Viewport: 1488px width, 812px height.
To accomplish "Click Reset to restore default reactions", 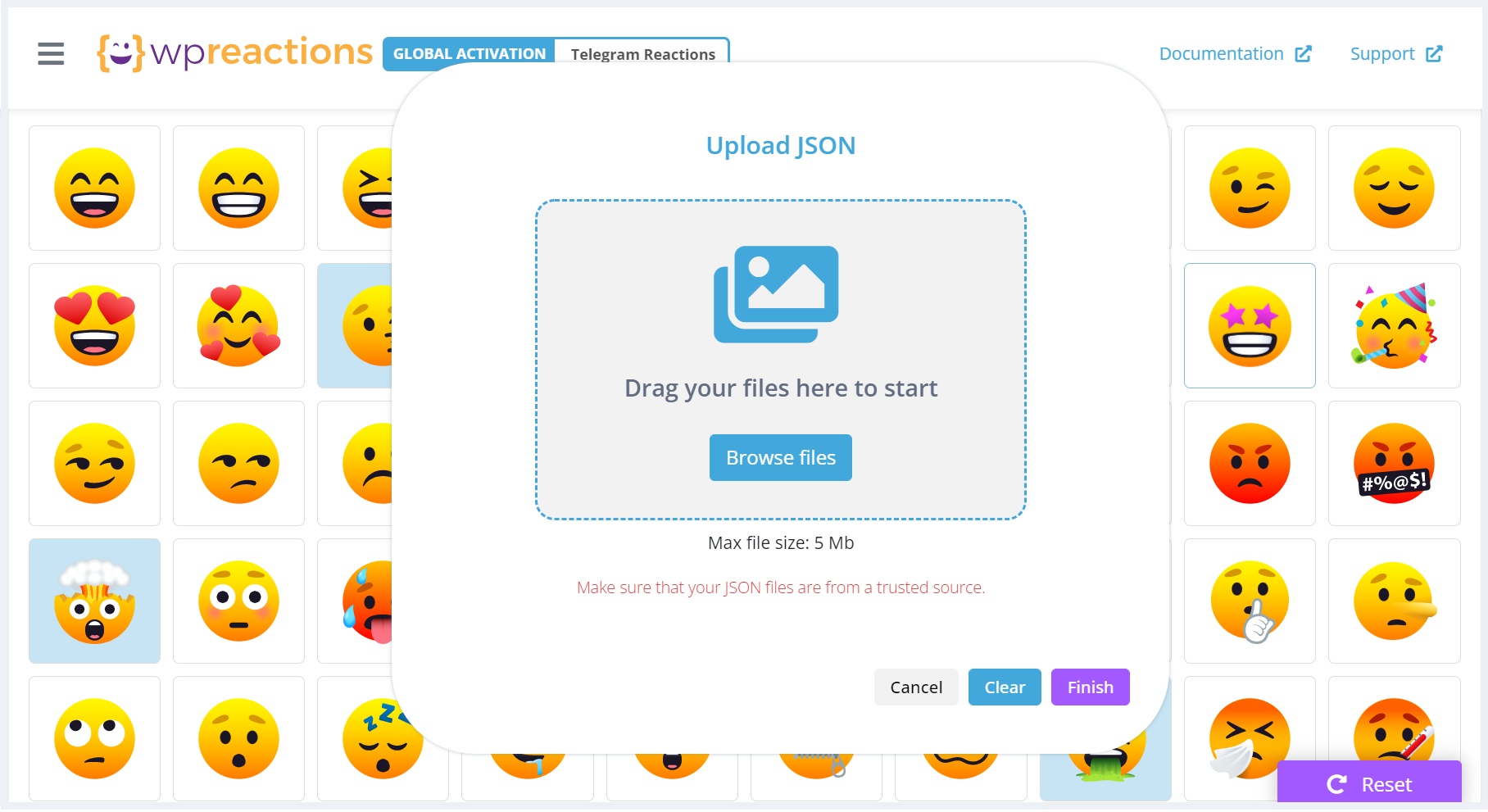I will pyautogui.click(x=1368, y=783).
